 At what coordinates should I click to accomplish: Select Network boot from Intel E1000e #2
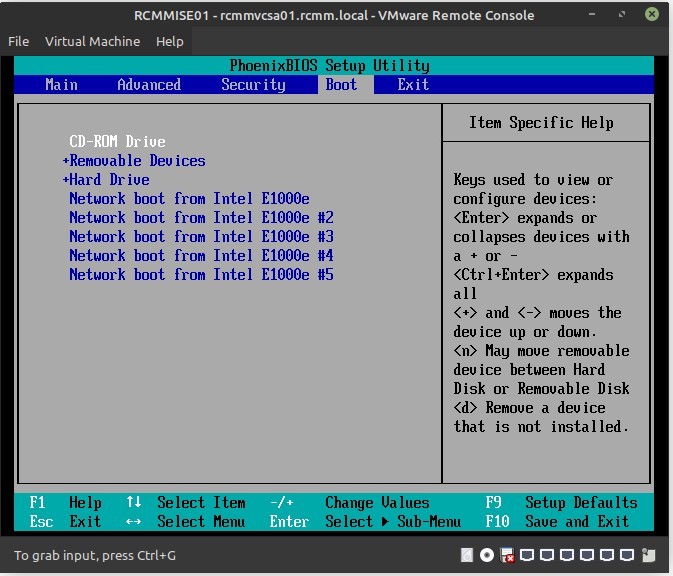(201, 217)
